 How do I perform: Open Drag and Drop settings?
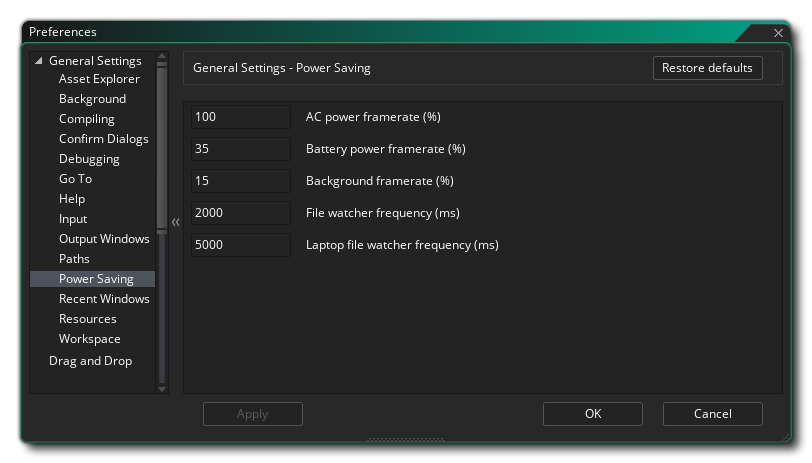[x=90, y=361]
